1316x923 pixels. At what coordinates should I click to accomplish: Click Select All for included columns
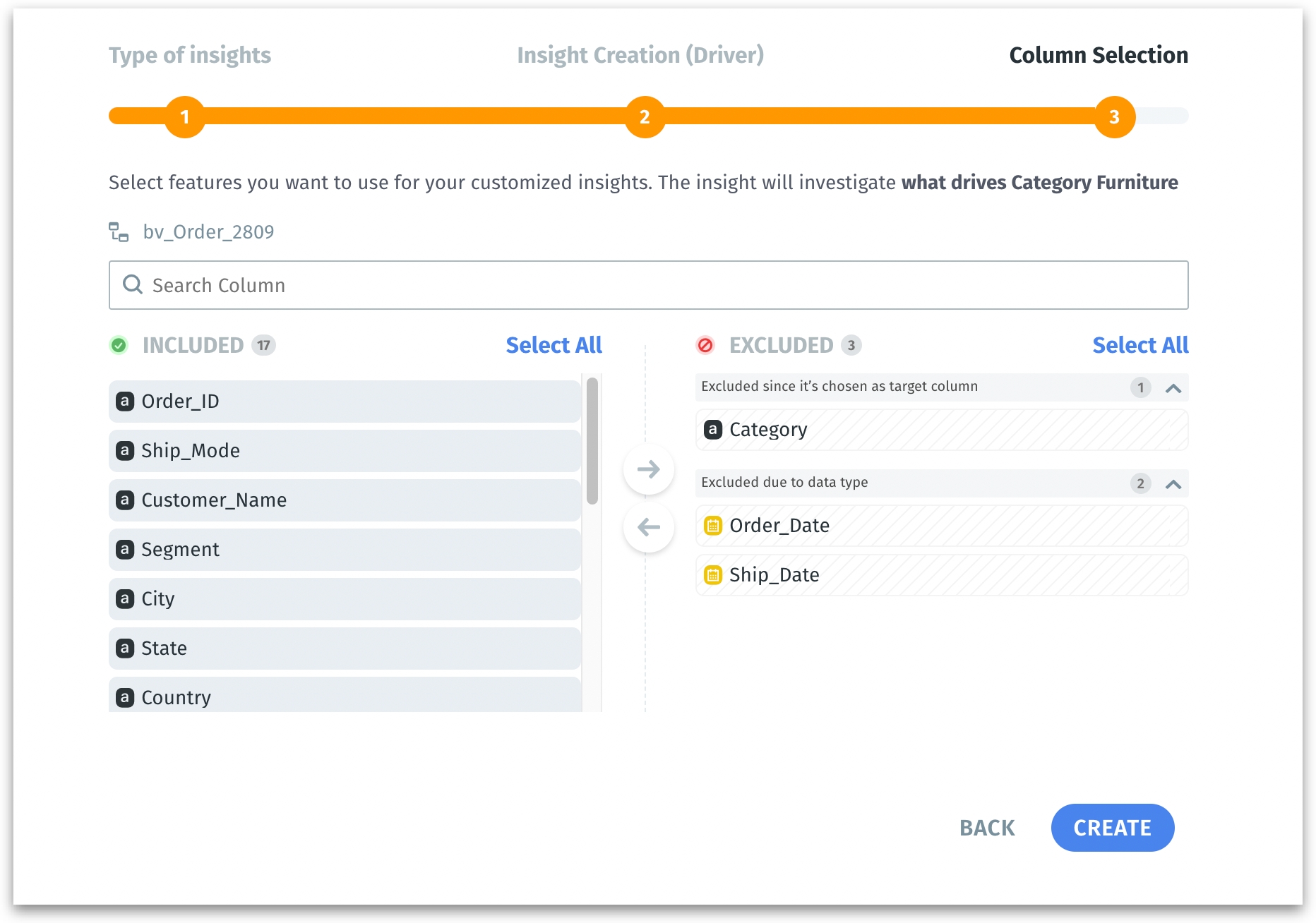click(x=554, y=345)
